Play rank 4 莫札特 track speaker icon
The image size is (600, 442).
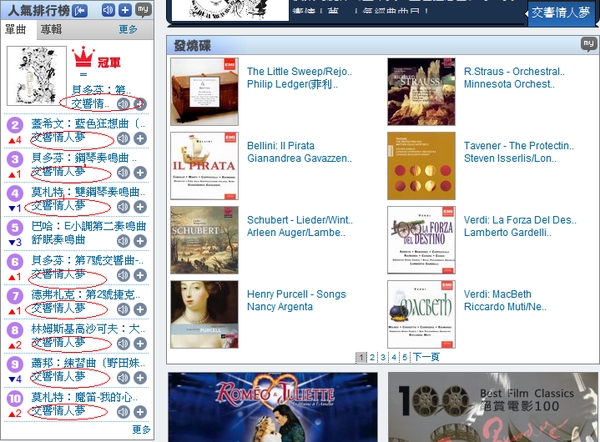coord(123,207)
